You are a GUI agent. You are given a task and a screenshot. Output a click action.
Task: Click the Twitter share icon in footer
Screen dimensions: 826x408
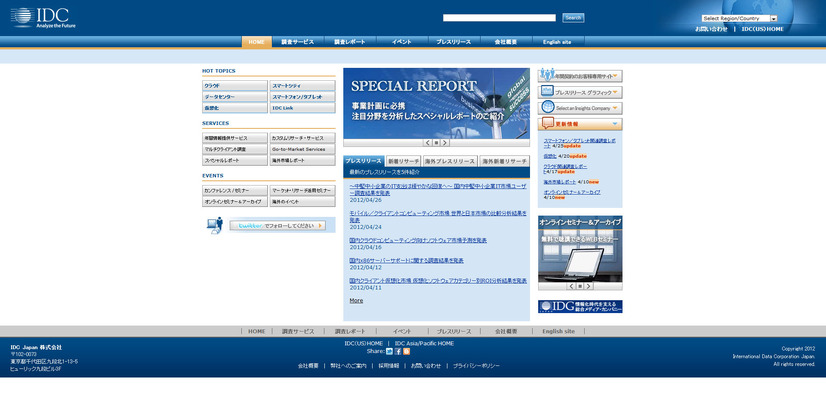tap(390, 351)
